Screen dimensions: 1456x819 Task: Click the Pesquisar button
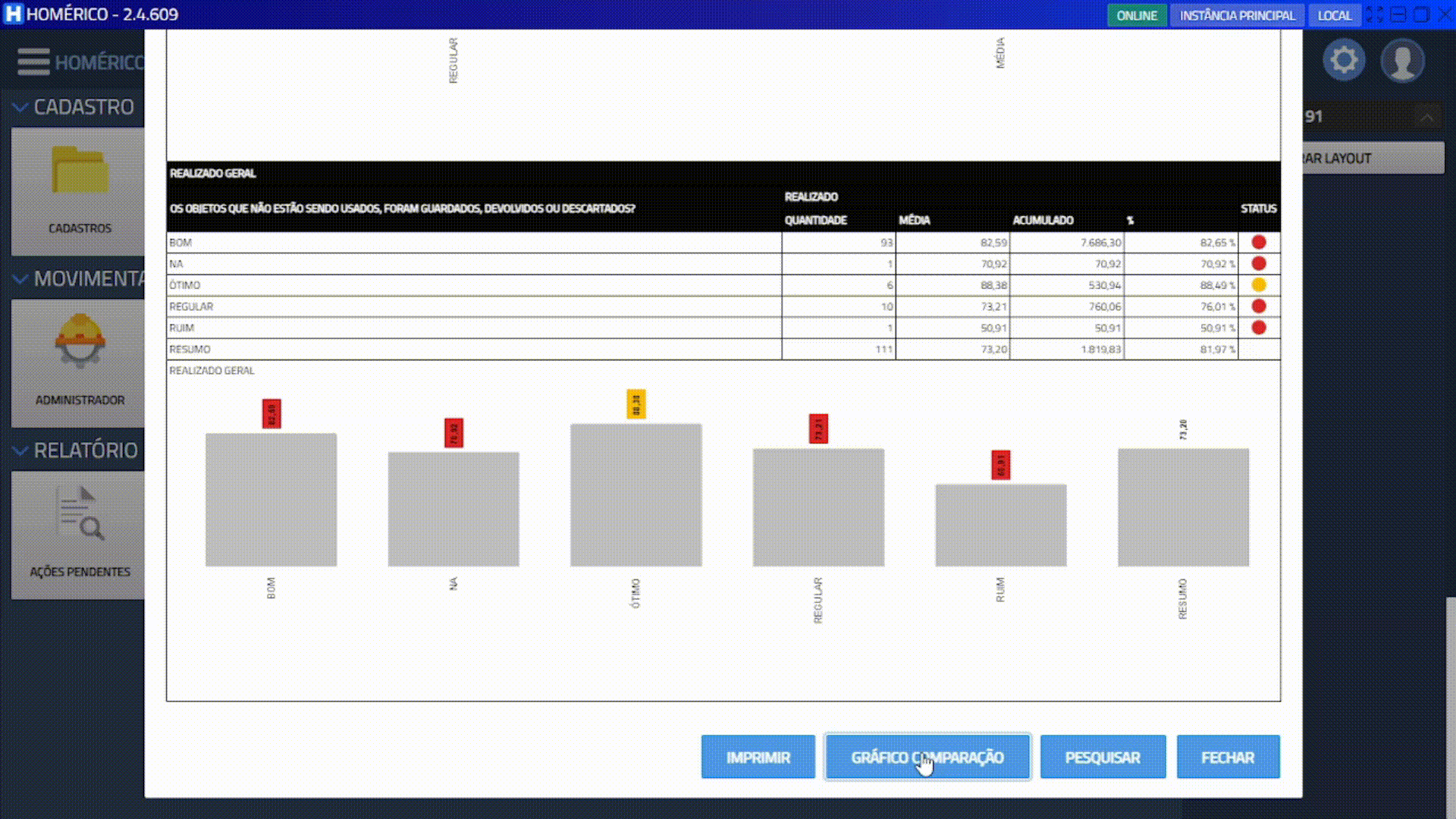click(1102, 757)
